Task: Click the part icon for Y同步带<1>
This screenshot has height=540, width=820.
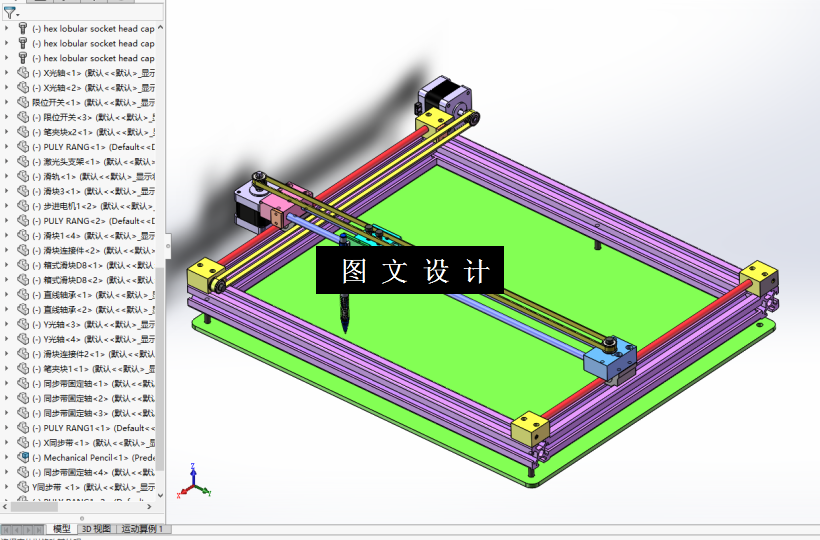Action: coord(23,487)
